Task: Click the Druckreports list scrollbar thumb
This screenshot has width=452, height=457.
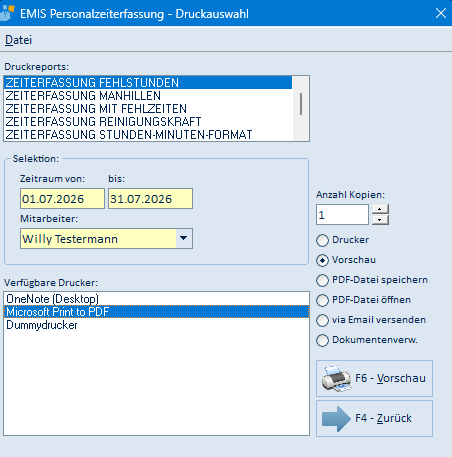Action: point(301,104)
